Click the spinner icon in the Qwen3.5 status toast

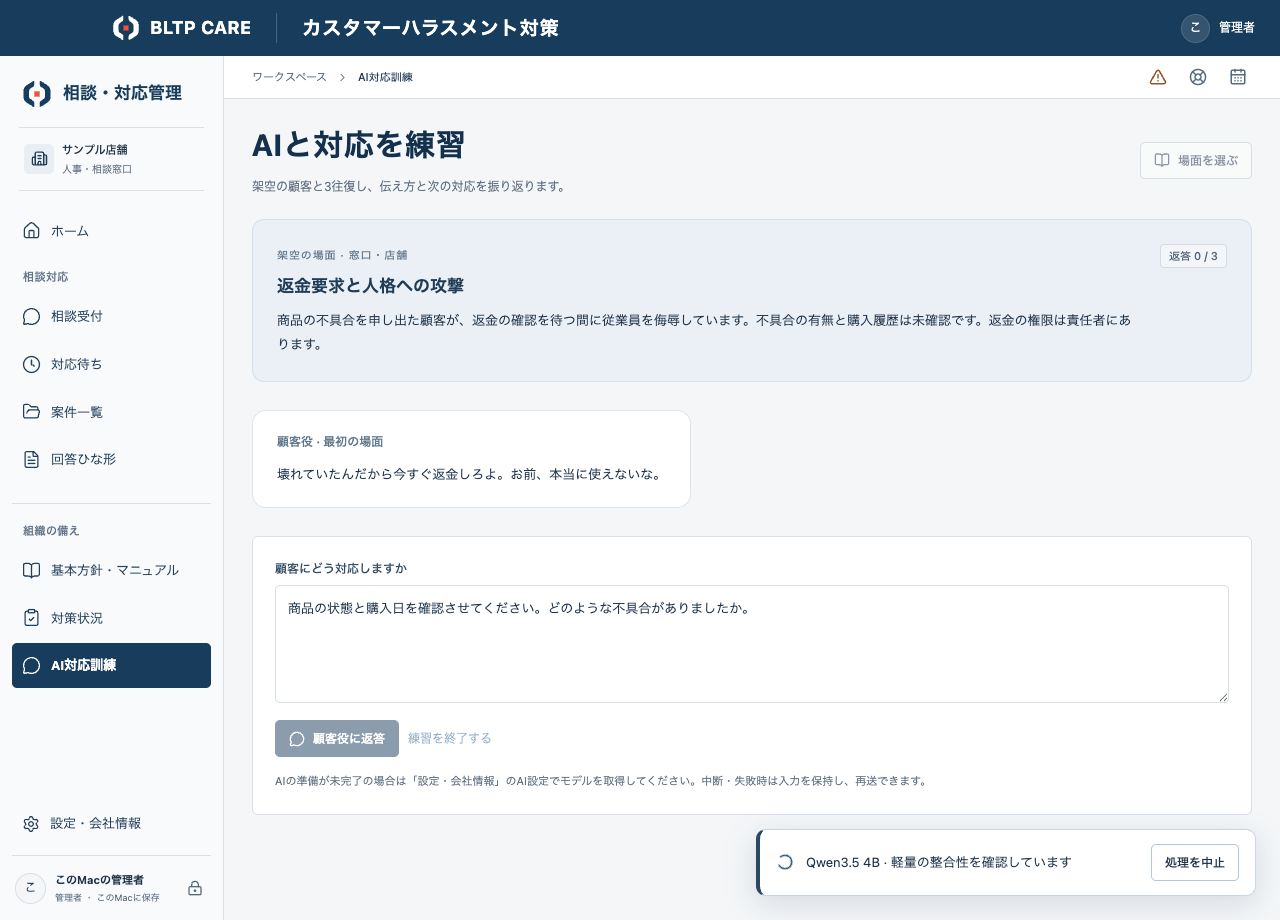pyautogui.click(x=785, y=862)
